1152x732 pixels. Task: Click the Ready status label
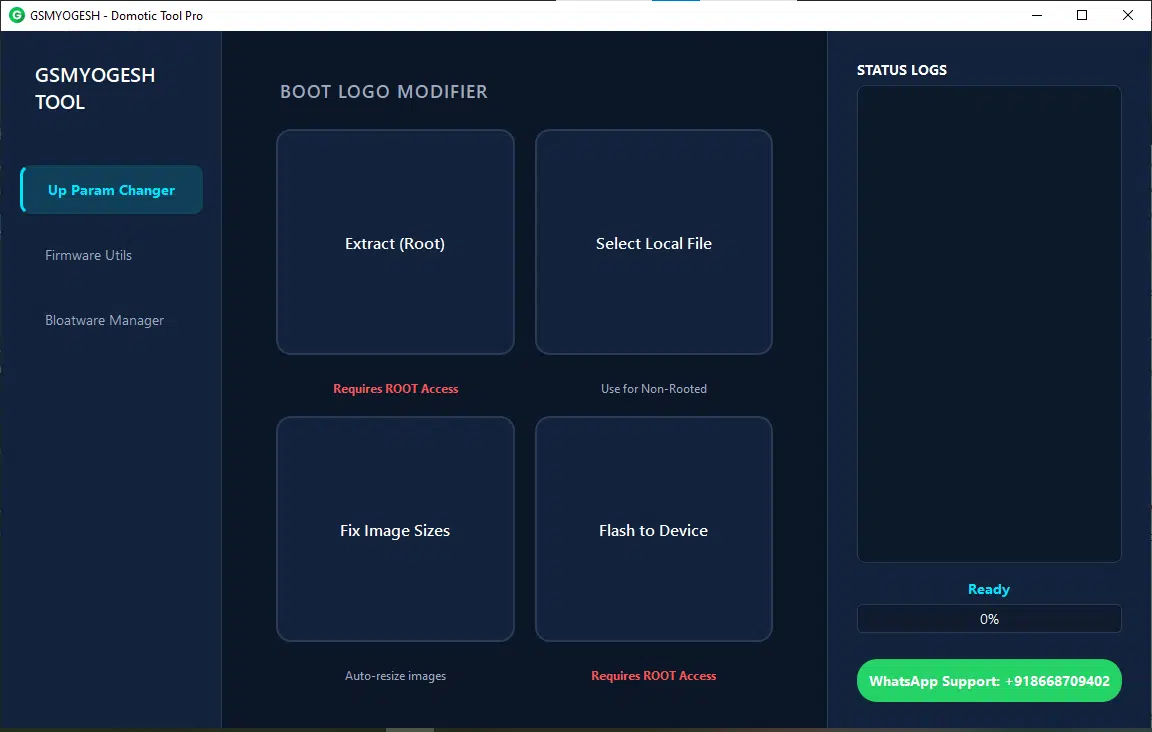click(988, 589)
